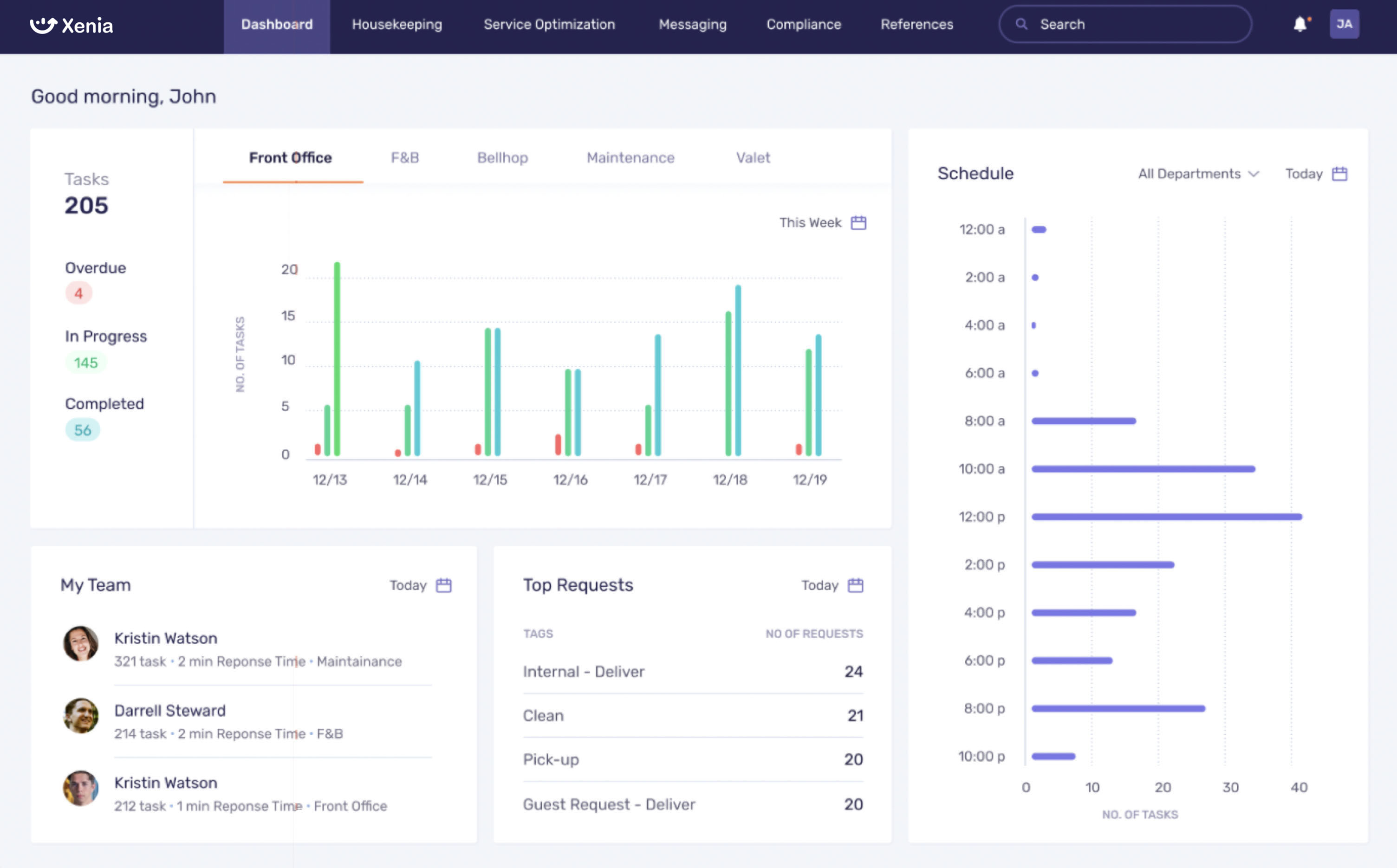This screenshot has height=868, width=1397.
Task: Expand the All Departments dropdown
Action: 1198,174
